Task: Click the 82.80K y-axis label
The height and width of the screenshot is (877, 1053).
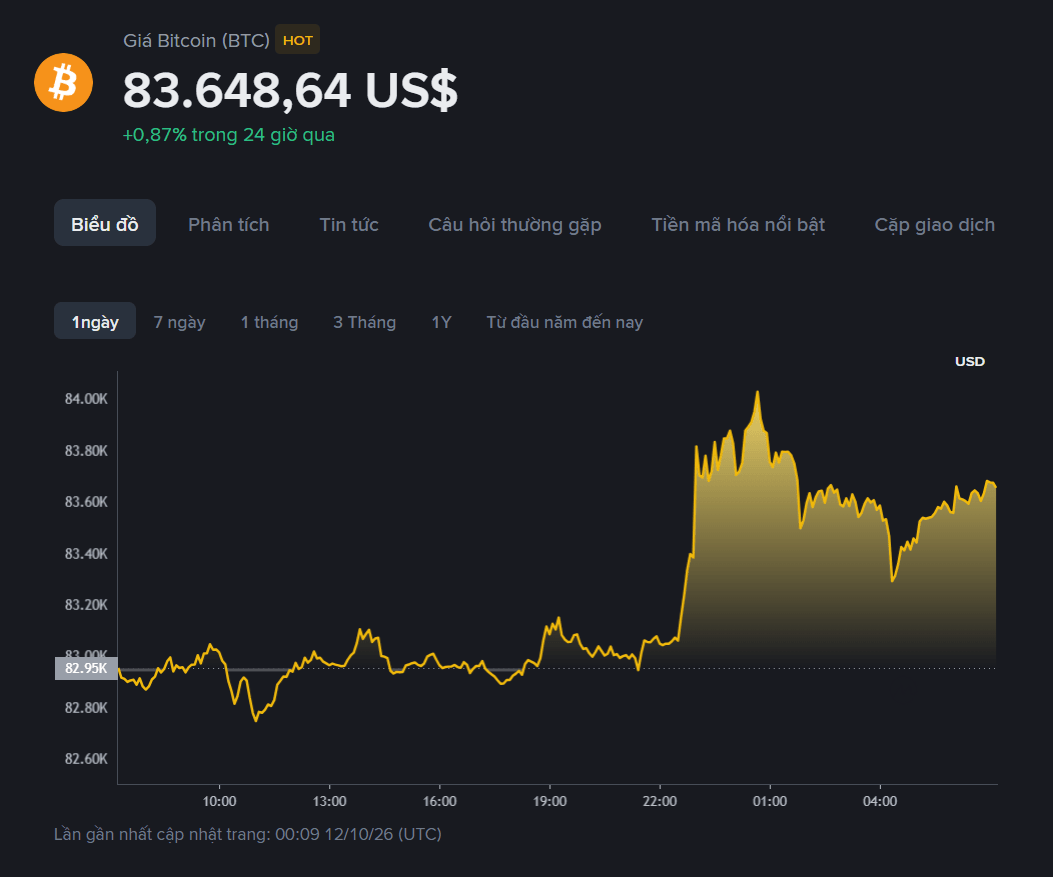Action: [86, 708]
